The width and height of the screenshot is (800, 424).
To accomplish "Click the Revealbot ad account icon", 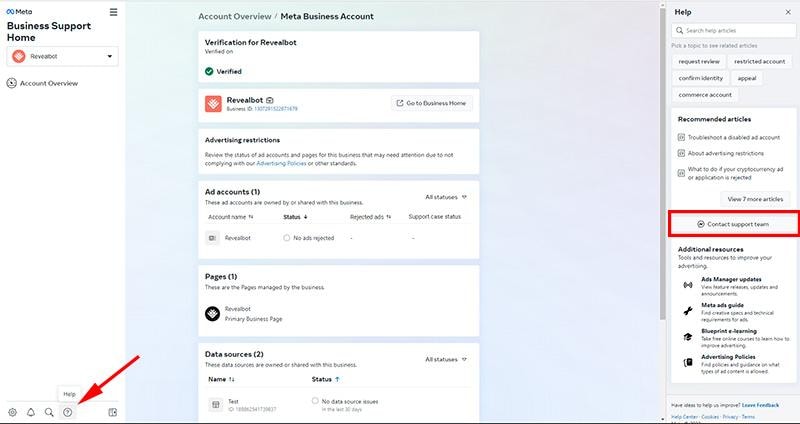I will point(212,238).
